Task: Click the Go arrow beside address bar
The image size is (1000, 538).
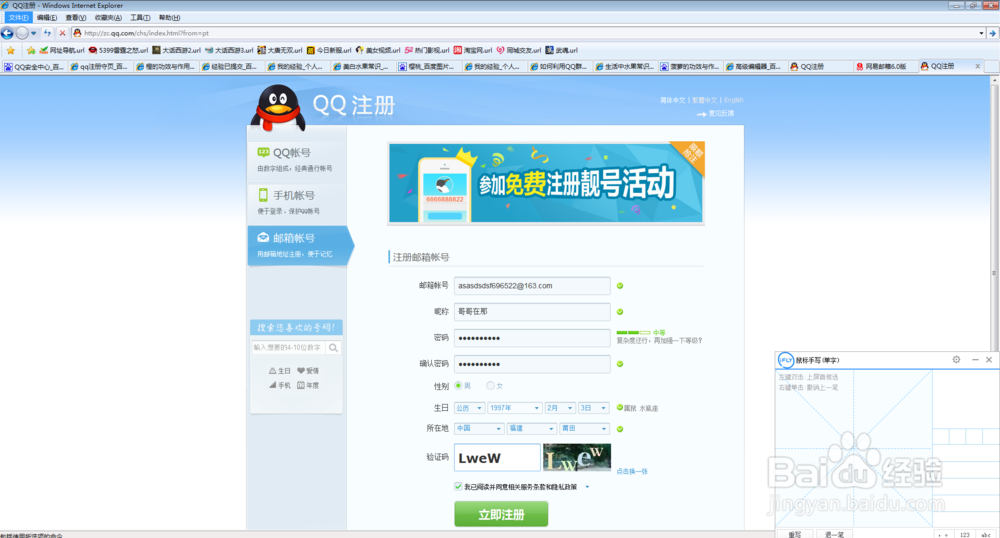Action: (993, 33)
